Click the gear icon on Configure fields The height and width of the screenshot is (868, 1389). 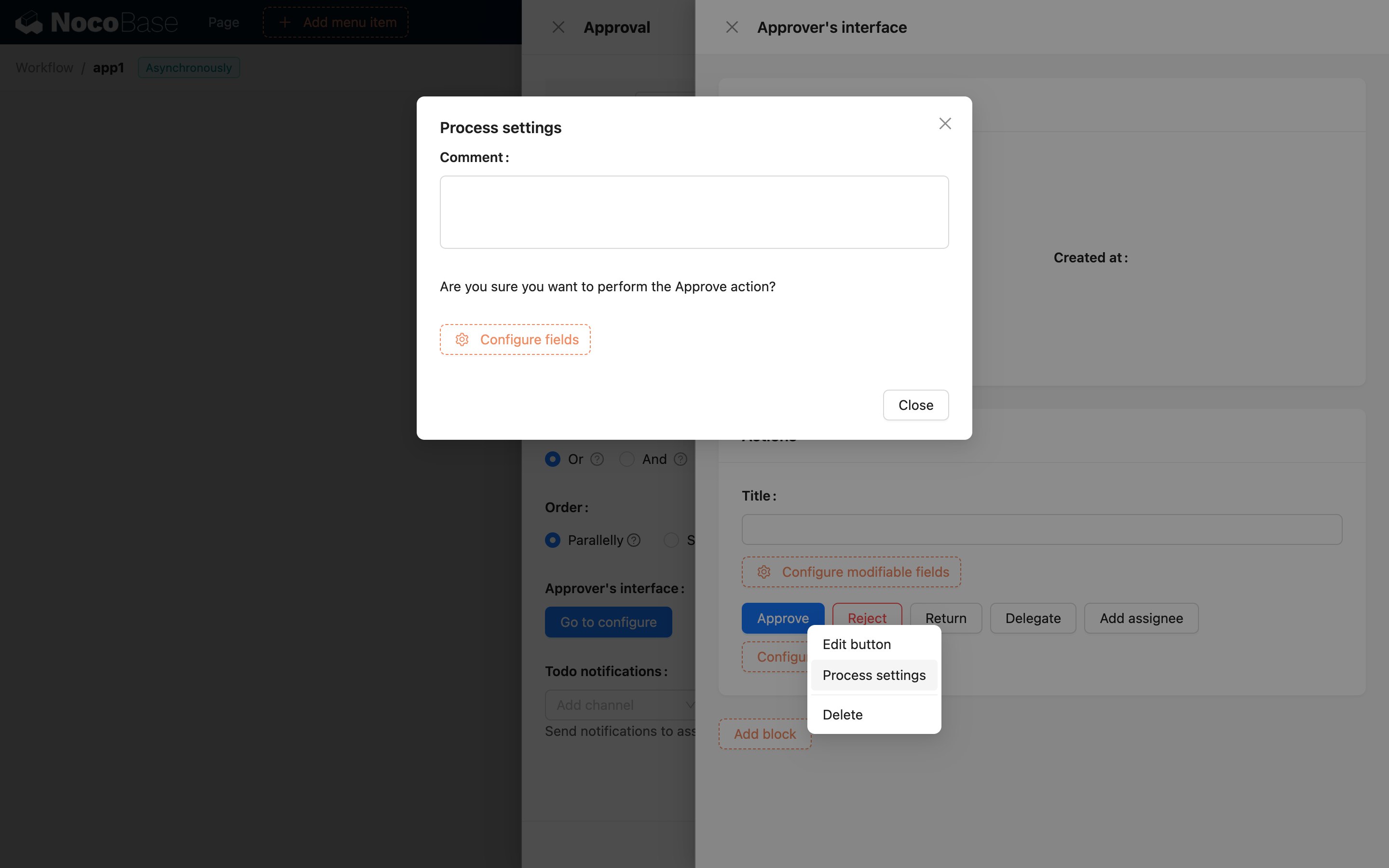click(x=463, y=339)
